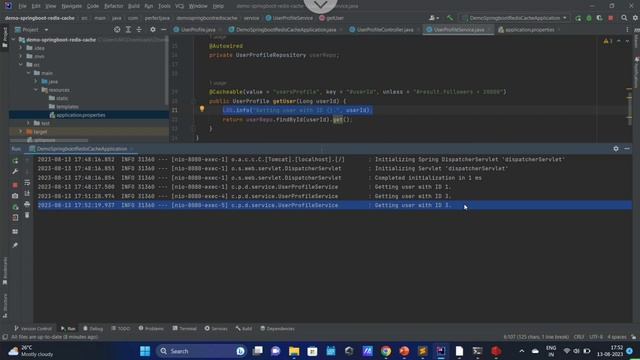Image resolution: width=640 pixels, height=360 pixels.
Task: Open the TODO tool window
Action: (x=121, y=329)
